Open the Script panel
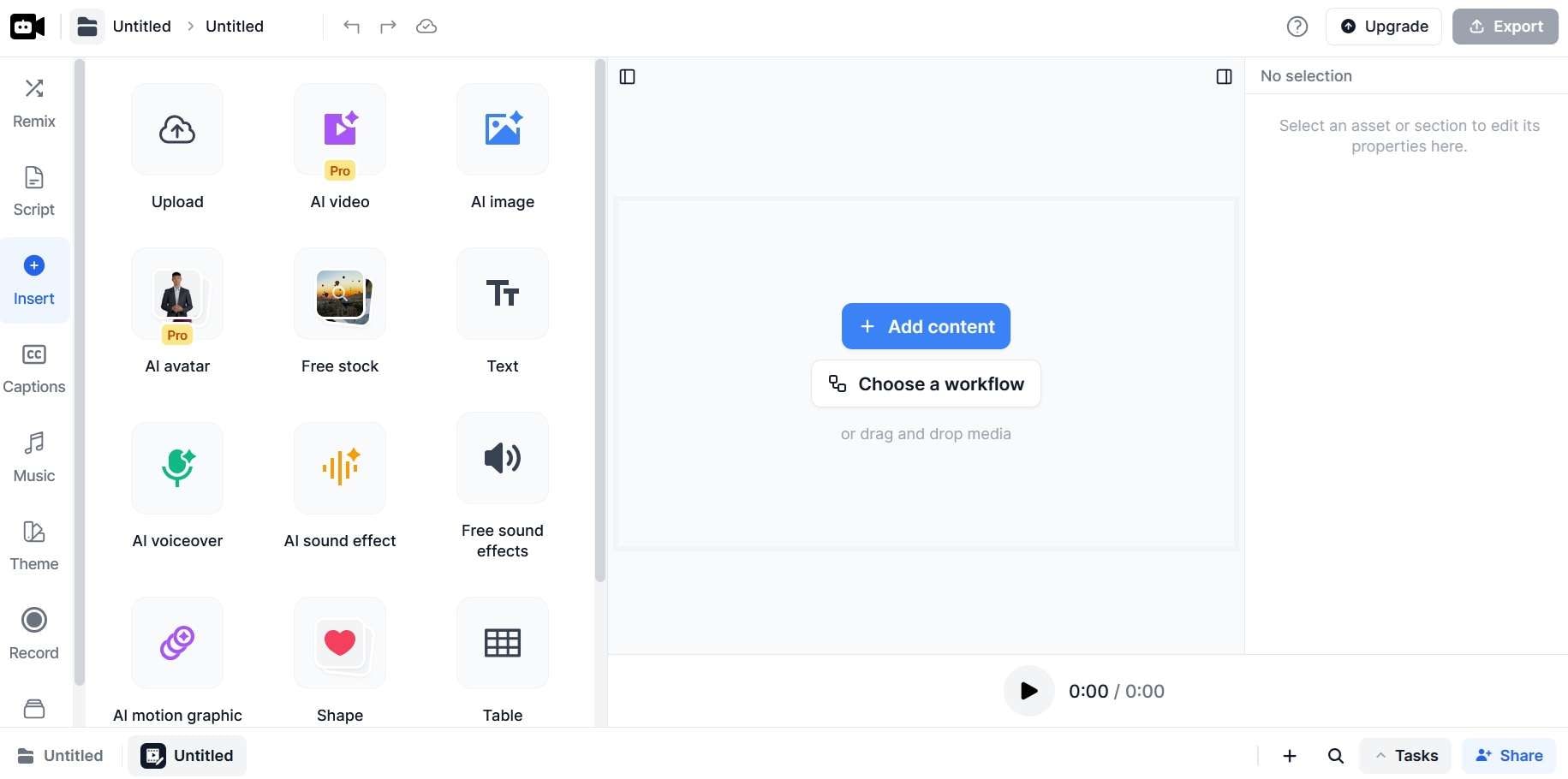The height and width of the screenshot is (779, 1568). [34, 192]
